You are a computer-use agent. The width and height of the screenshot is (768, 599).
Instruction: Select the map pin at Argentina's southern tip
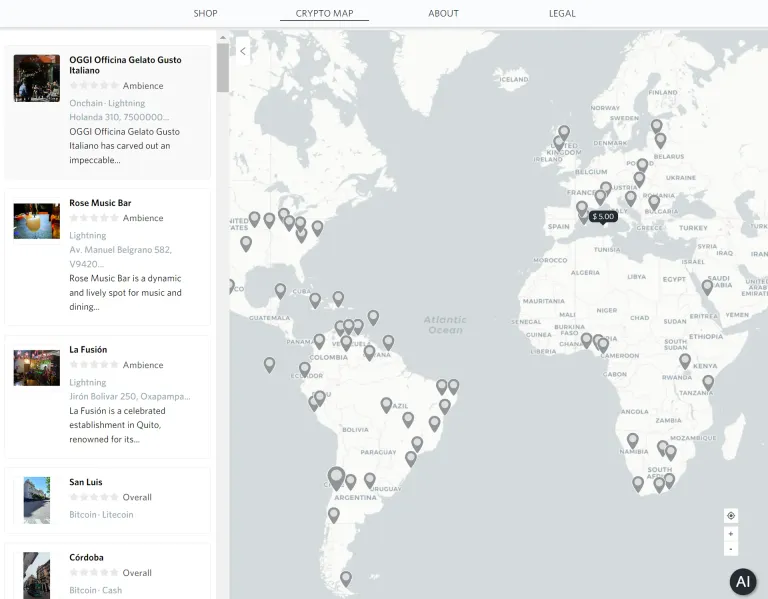coord(346,579)
